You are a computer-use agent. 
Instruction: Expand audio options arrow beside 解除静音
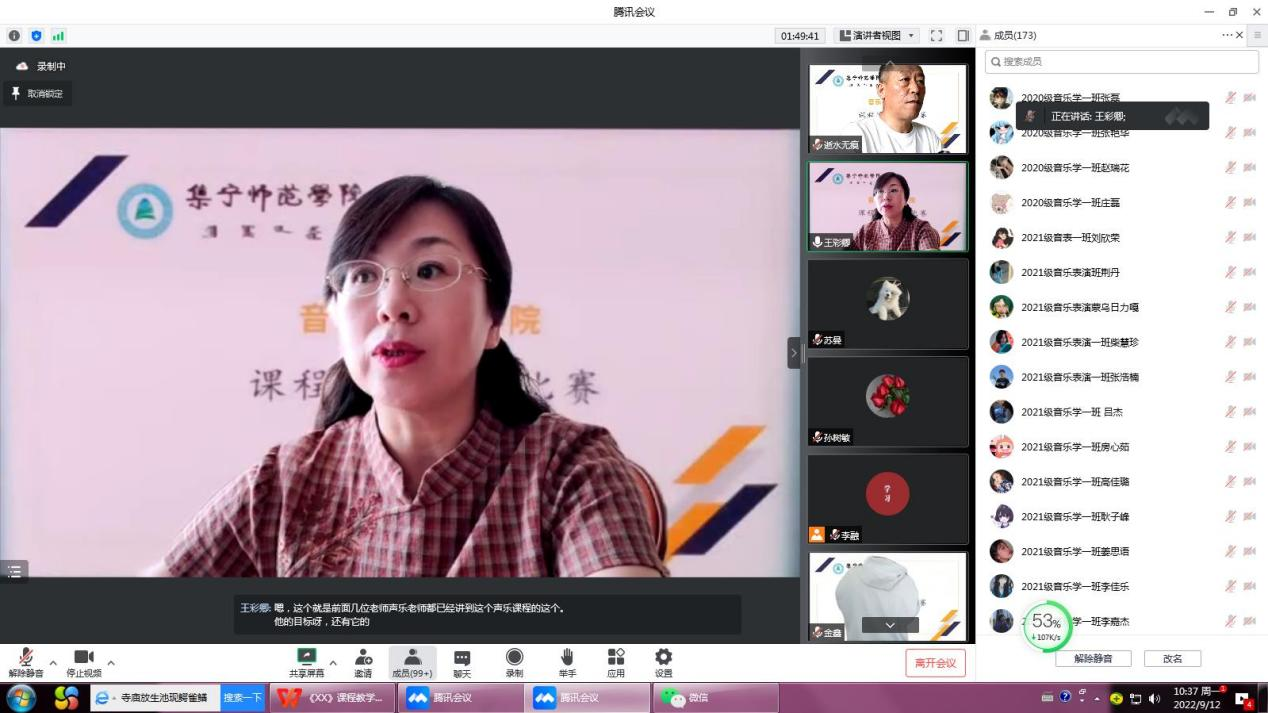(x=53, y=663)
